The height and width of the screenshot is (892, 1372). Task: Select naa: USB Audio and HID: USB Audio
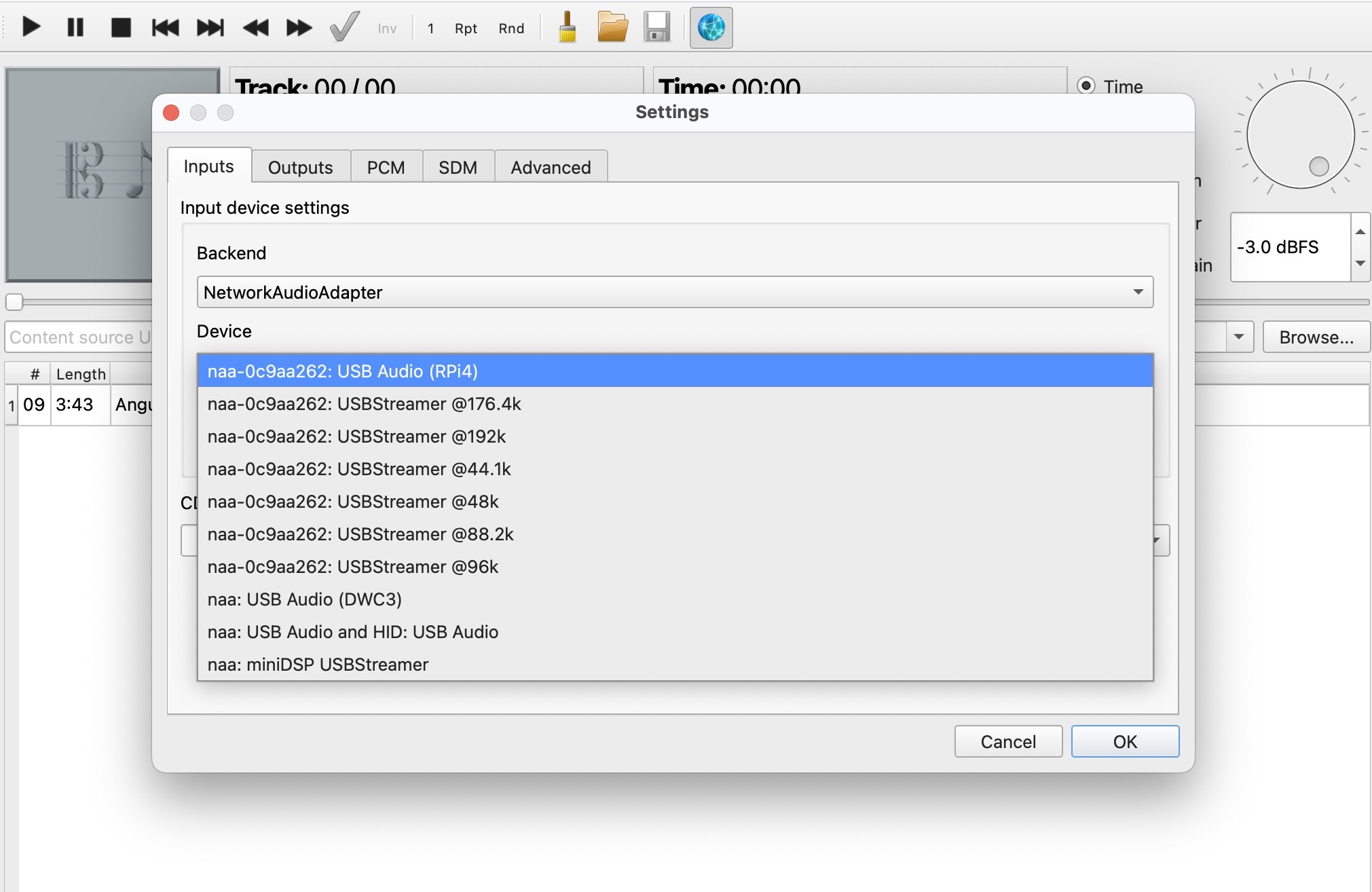coord(675,632)
